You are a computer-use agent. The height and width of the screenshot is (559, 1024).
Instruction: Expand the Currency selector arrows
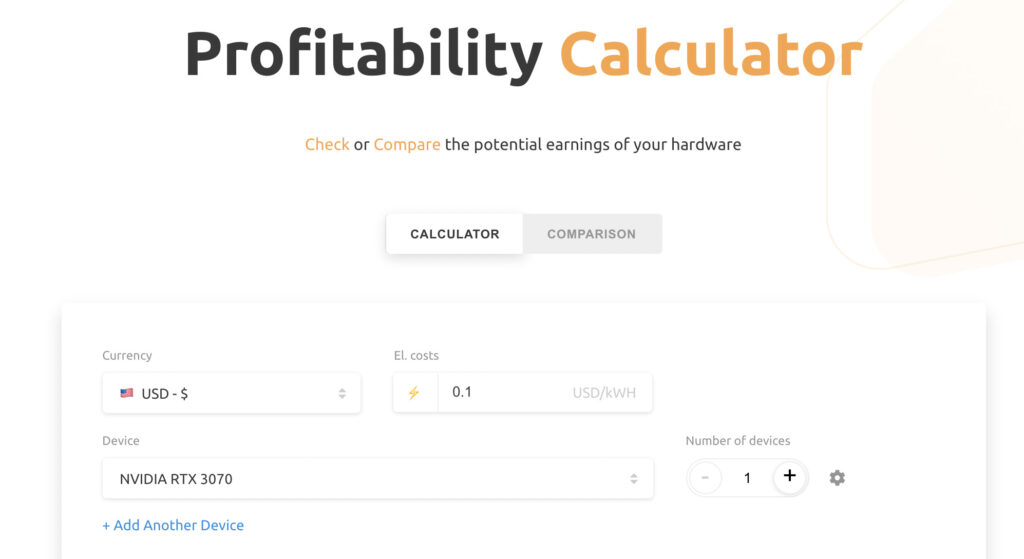point(342,393)
